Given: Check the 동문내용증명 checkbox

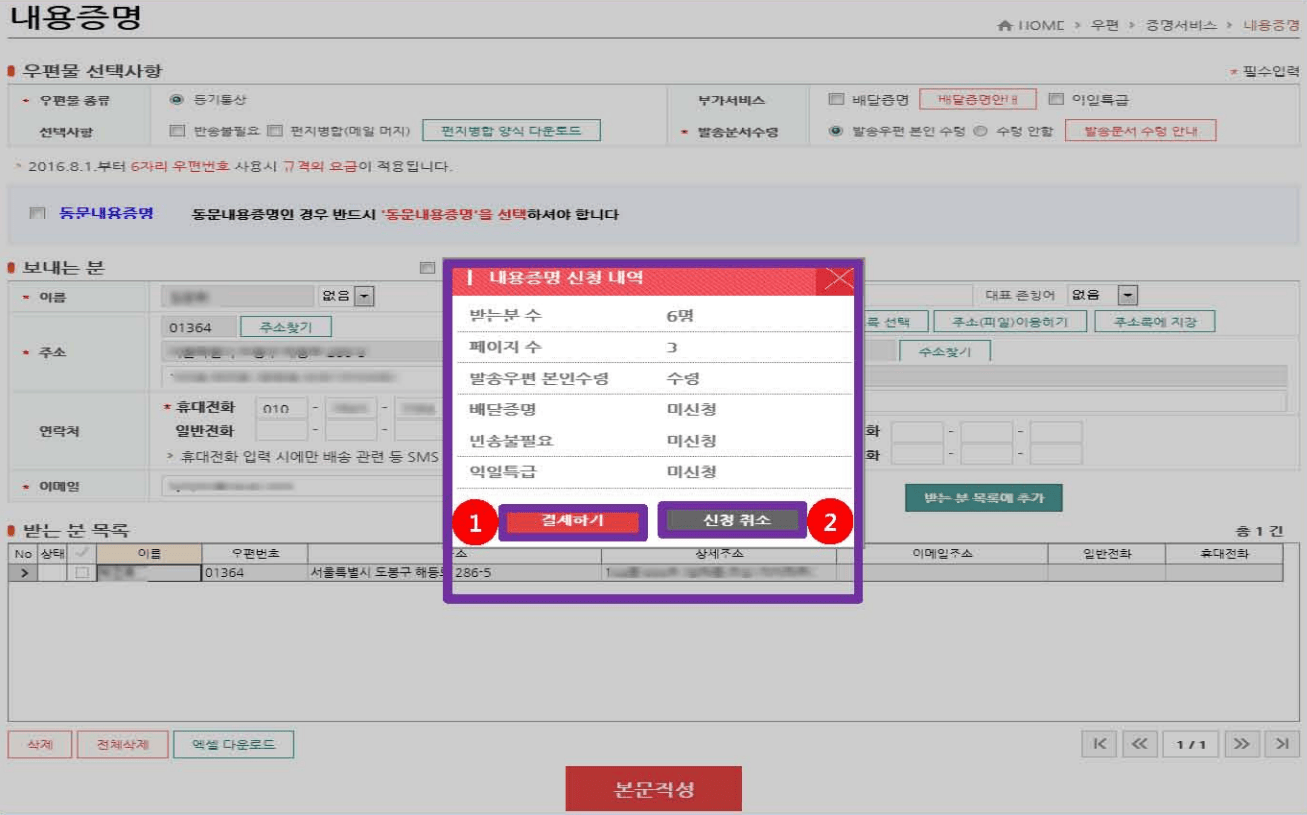Looking at the screenshot, I should click(x=38, y=213).
